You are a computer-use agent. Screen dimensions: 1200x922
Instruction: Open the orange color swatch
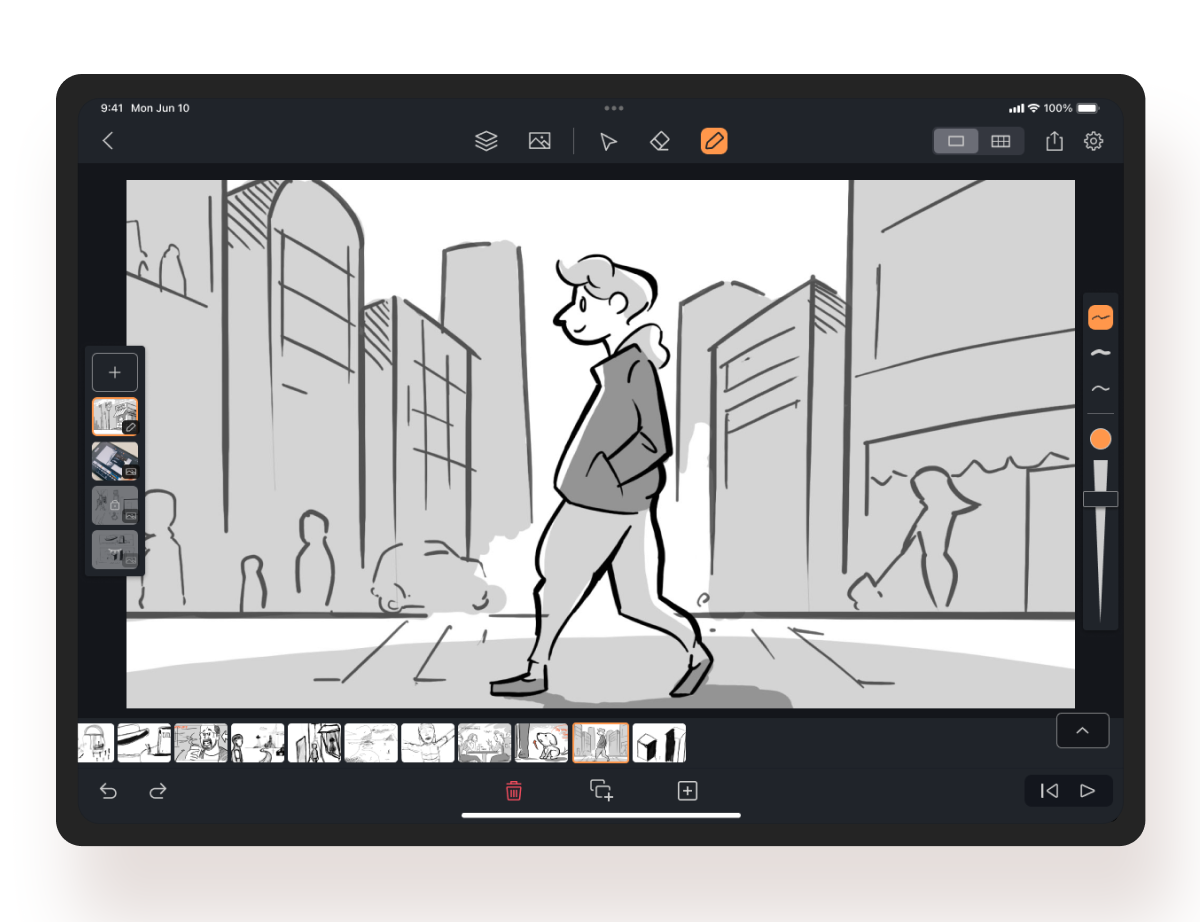coord(1101,439)
